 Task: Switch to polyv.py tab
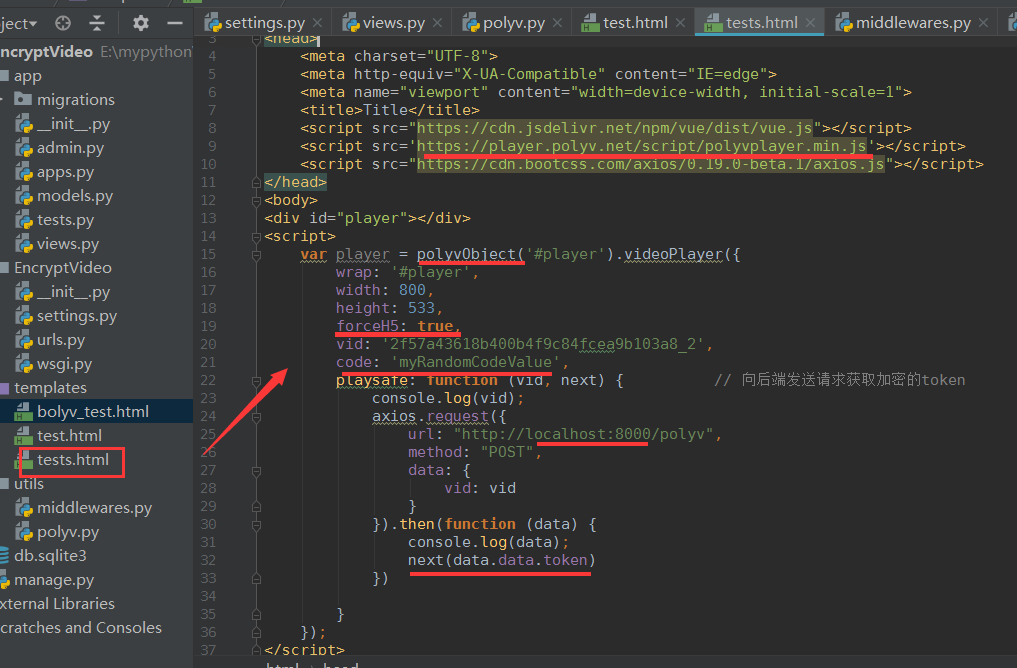[513, 23]
